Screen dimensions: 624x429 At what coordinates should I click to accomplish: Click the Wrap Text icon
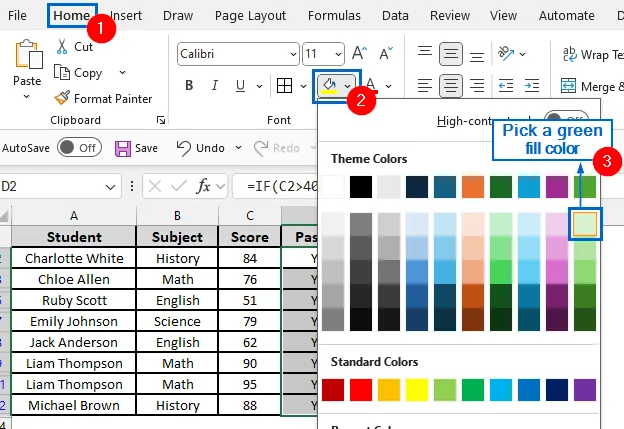(569, 54)
